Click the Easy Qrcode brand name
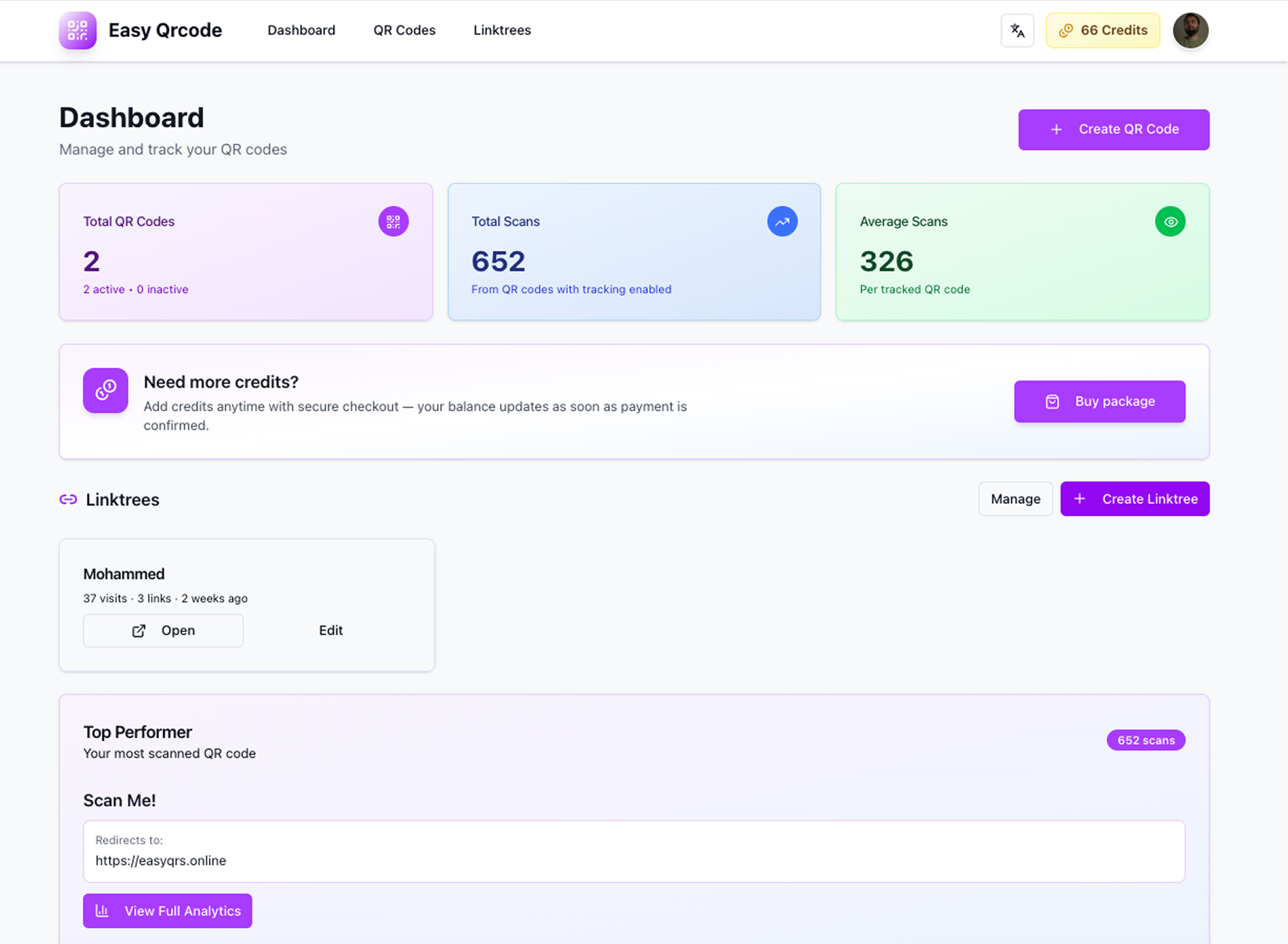1288x944 pixels. coord(165,30)
